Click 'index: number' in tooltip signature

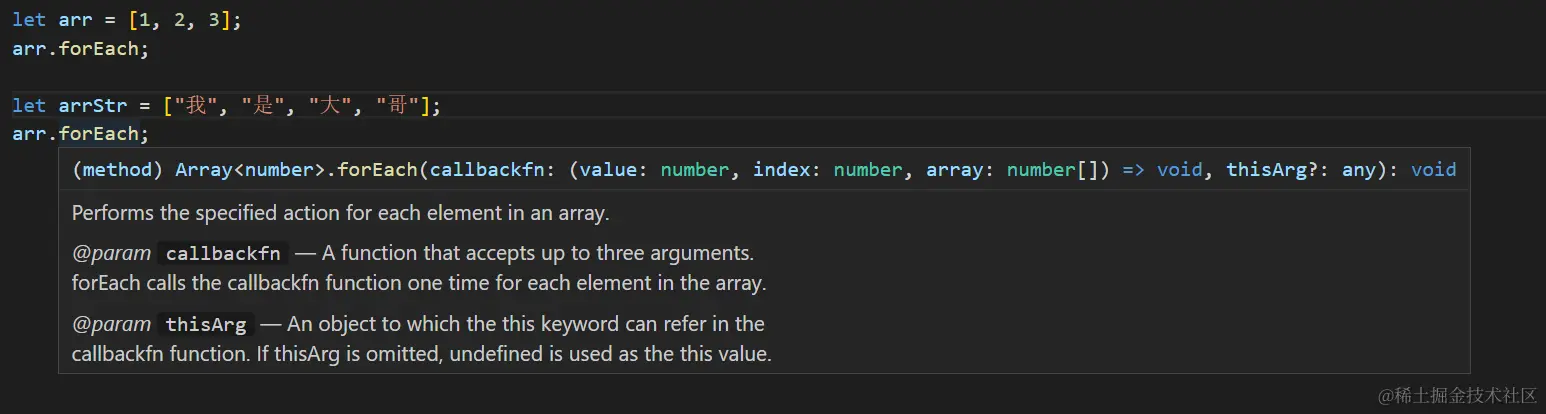828,170
